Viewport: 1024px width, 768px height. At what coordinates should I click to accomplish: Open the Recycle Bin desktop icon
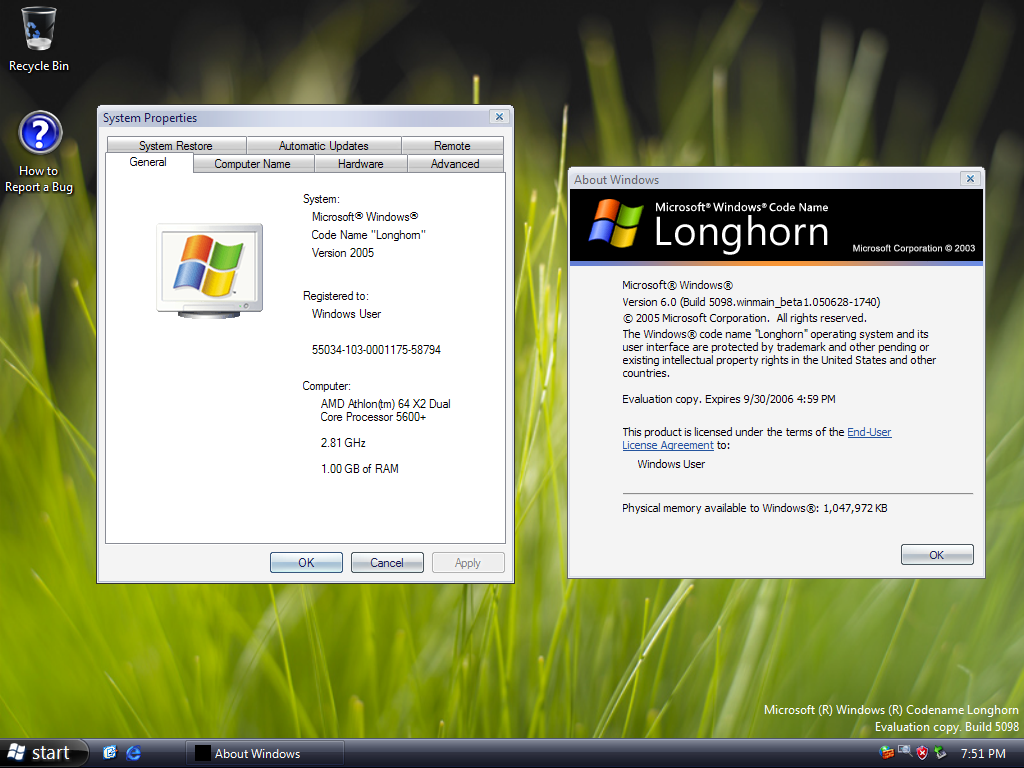(x=39, y=30)
